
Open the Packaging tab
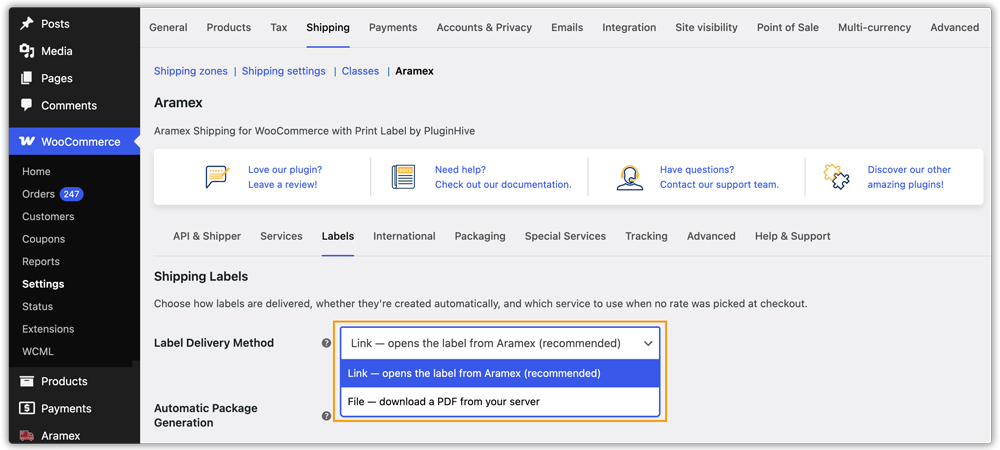click(x=480, y=236)
